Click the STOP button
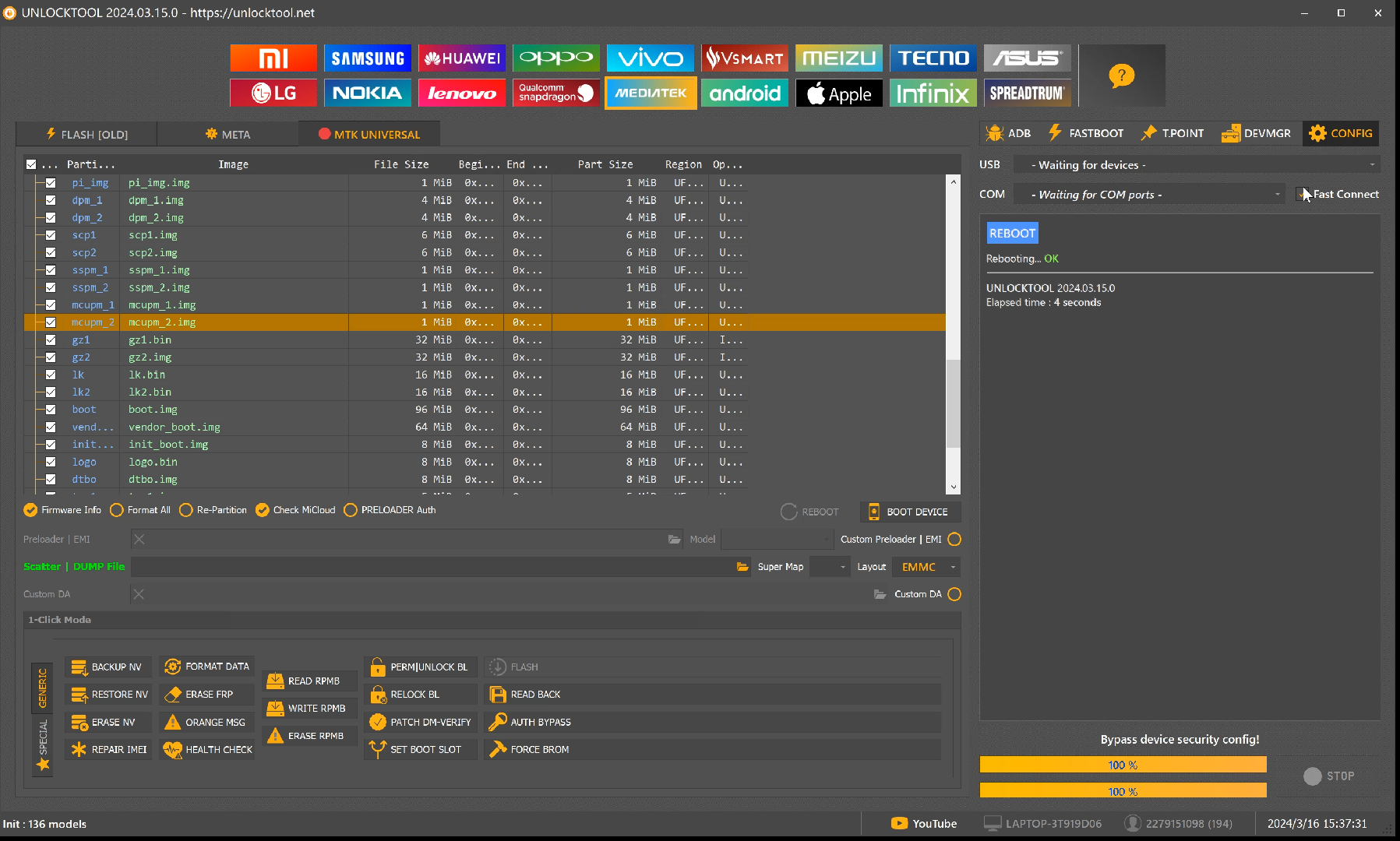The width and height of the screenshot is (1400, 841). 1329,776
